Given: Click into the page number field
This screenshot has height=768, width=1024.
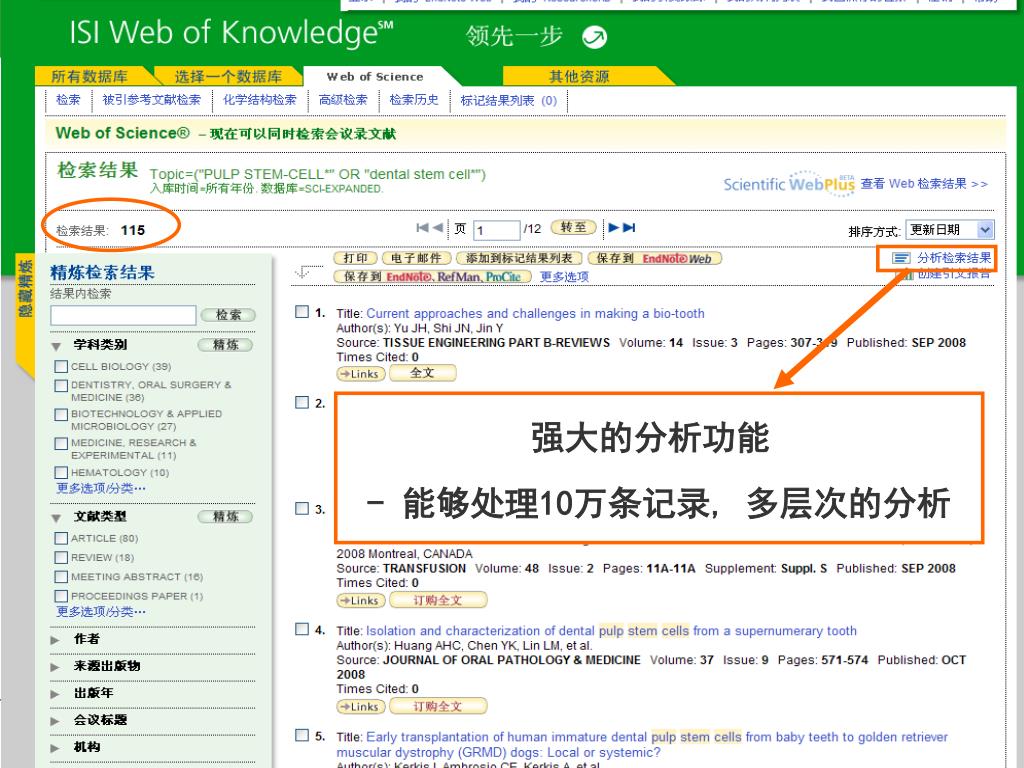Looking at the screenshot, I should click(x=496, y=230).
